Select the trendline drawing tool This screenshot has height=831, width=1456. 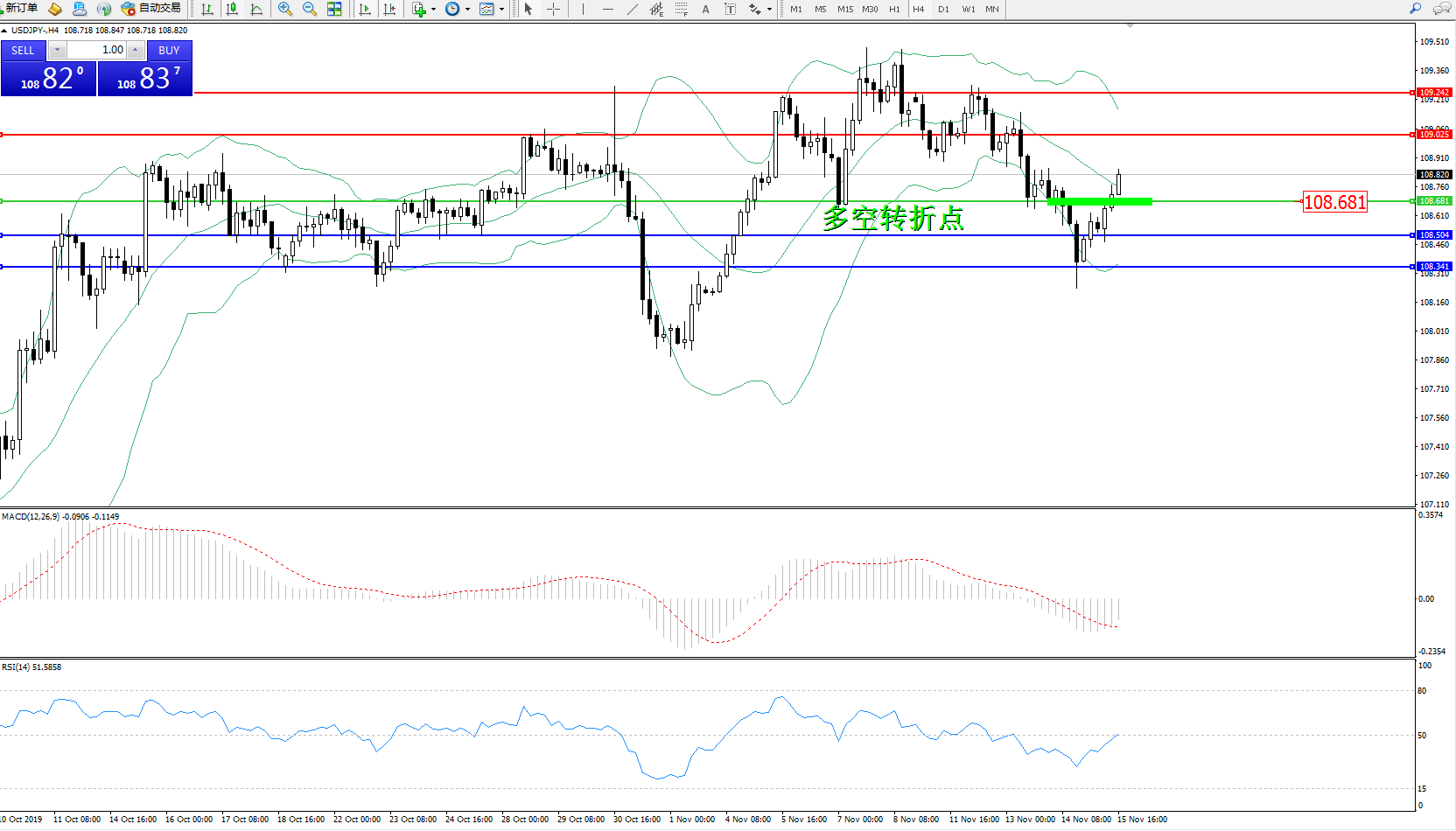click(x=632, y=9)
